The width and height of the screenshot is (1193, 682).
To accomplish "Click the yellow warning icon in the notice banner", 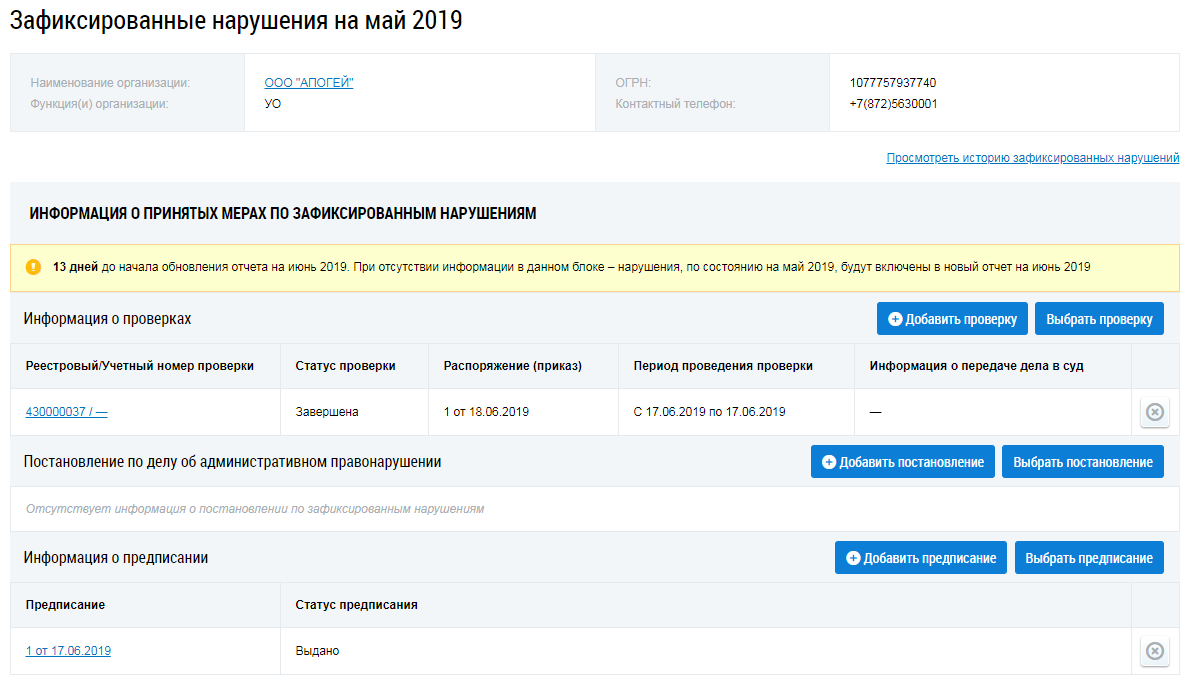I will point(33,267).
